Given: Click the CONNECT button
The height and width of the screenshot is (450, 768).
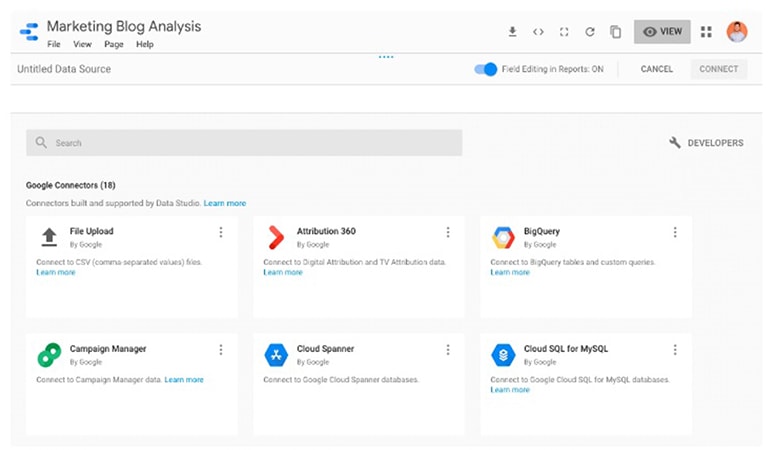Looking at the screenshot, I should point(719,69).
